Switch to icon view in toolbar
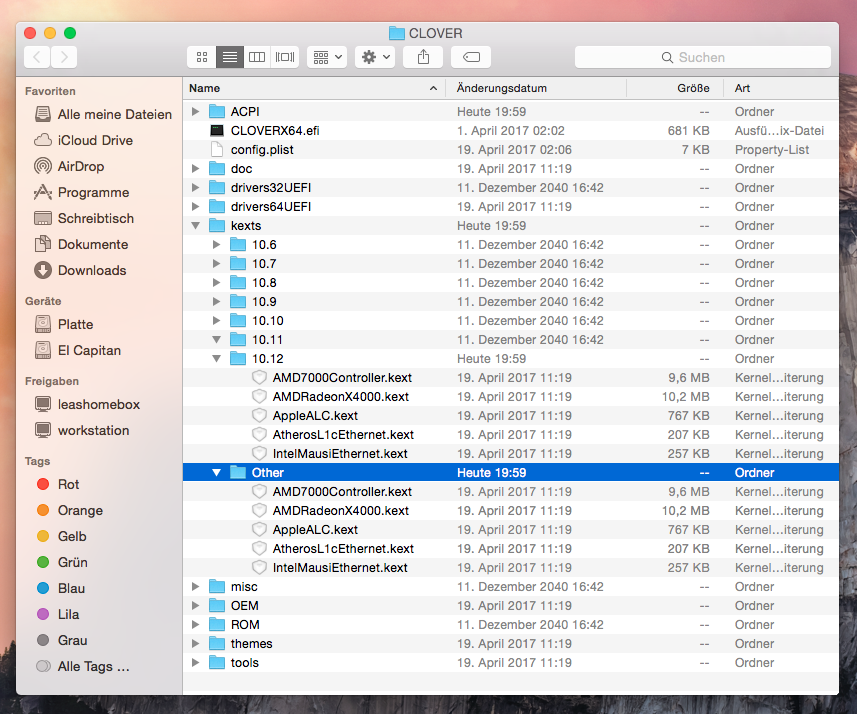 [202, 57]
